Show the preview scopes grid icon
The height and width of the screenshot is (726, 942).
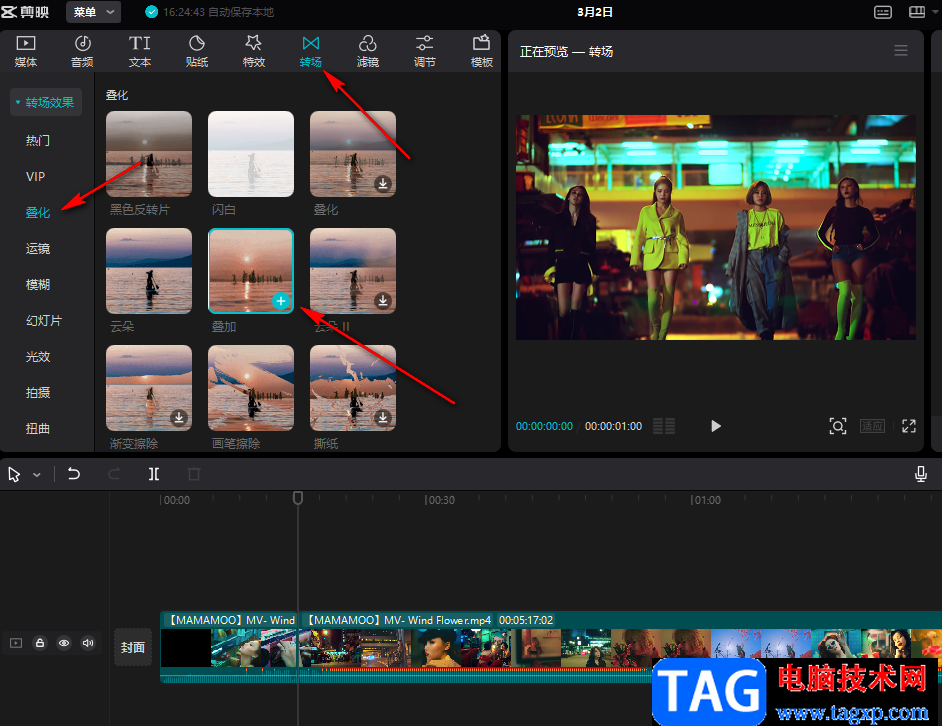[x=664, y=426]
